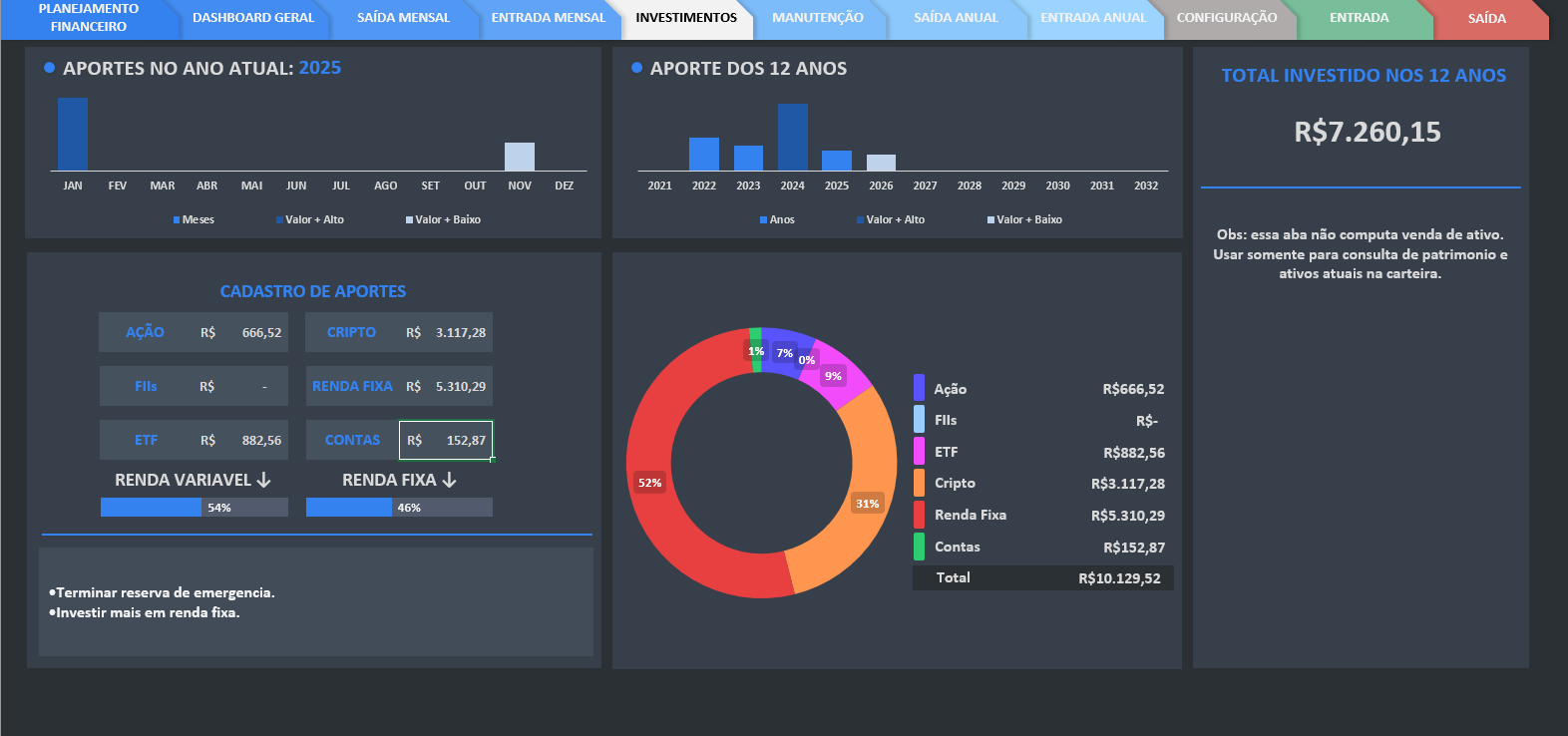Screen dimensions: 1568x736
Task: Switch to the SAÍDA ANUAL tab
Action: coord(956,18)
